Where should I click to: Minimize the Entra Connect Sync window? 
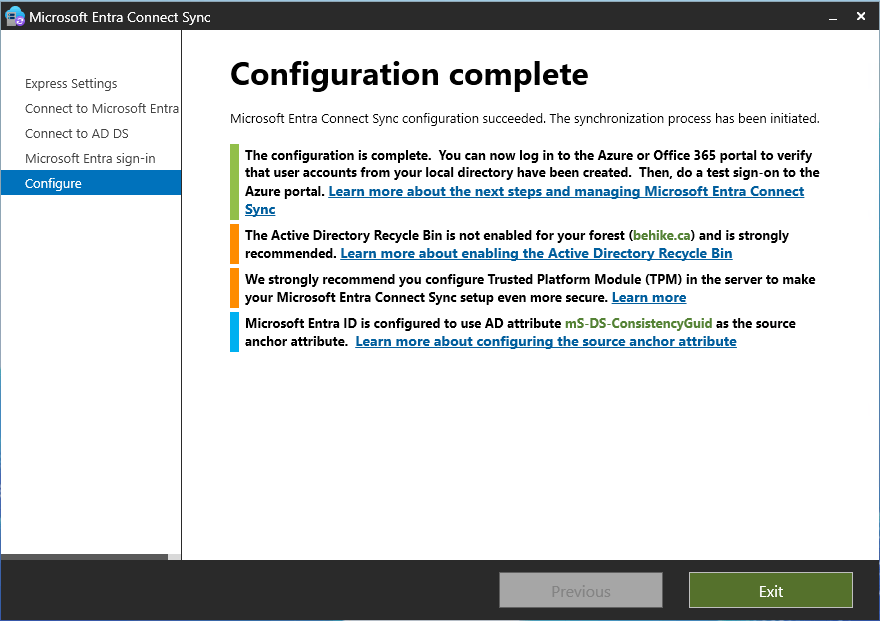tap(831, 17)
